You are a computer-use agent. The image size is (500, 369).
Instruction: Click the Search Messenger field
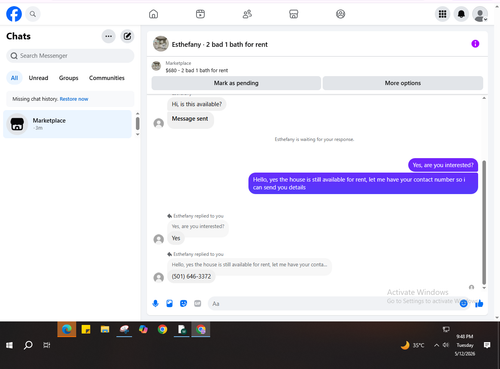(70, 56)
